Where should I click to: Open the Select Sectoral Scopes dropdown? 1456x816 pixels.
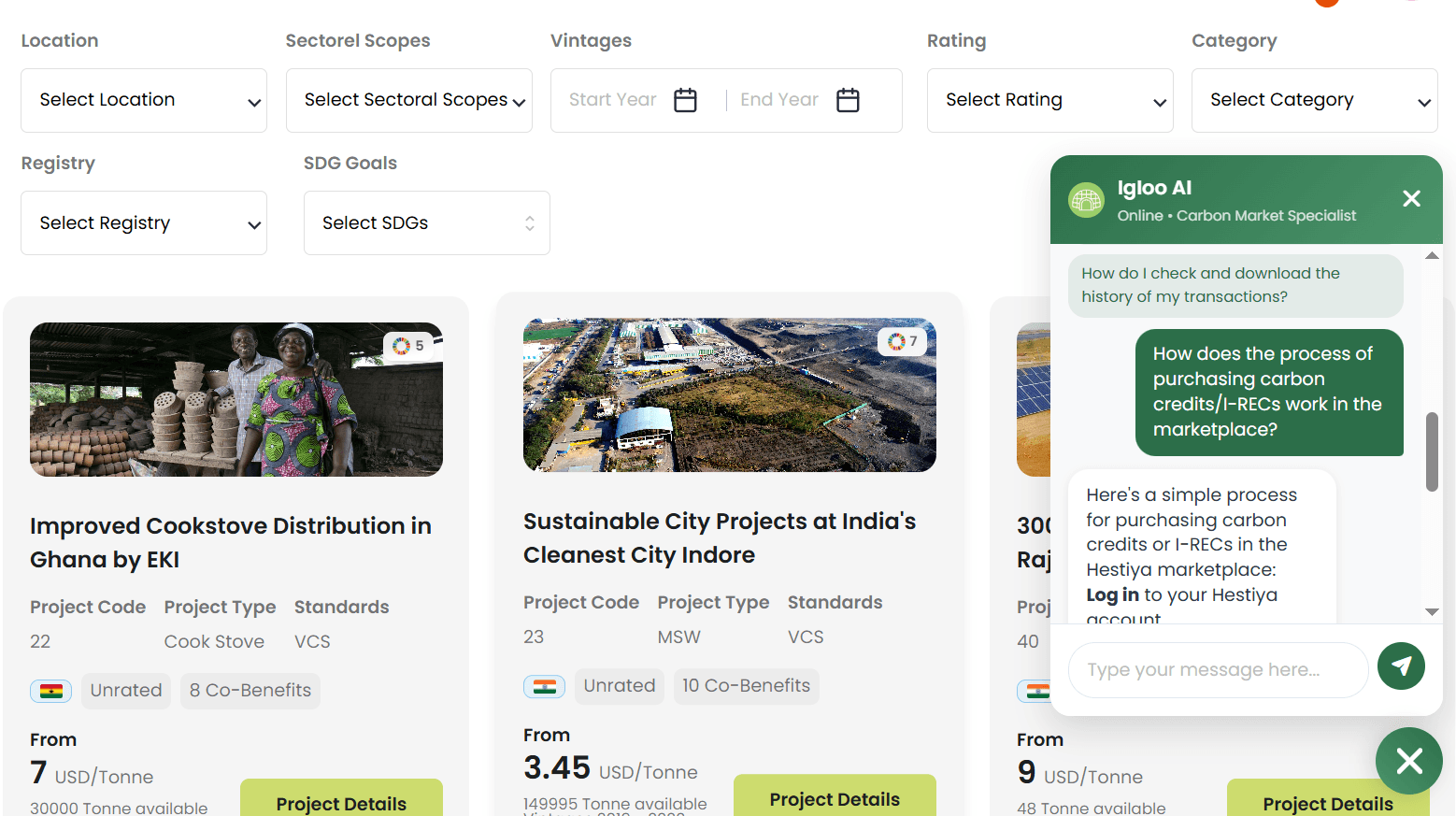pos(408,100)
